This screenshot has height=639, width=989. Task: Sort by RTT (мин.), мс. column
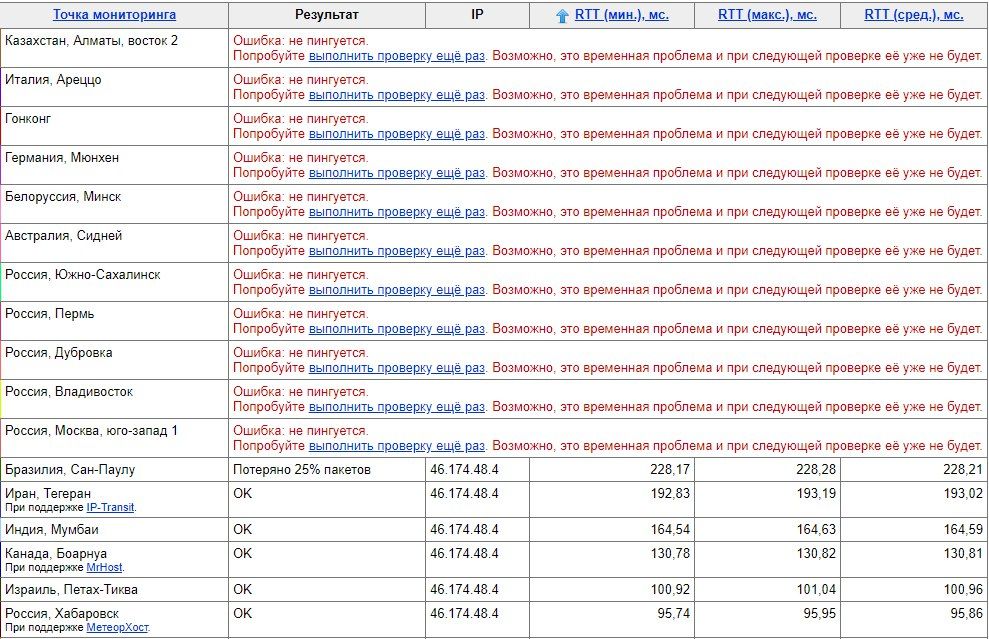[x=621, y=15]
